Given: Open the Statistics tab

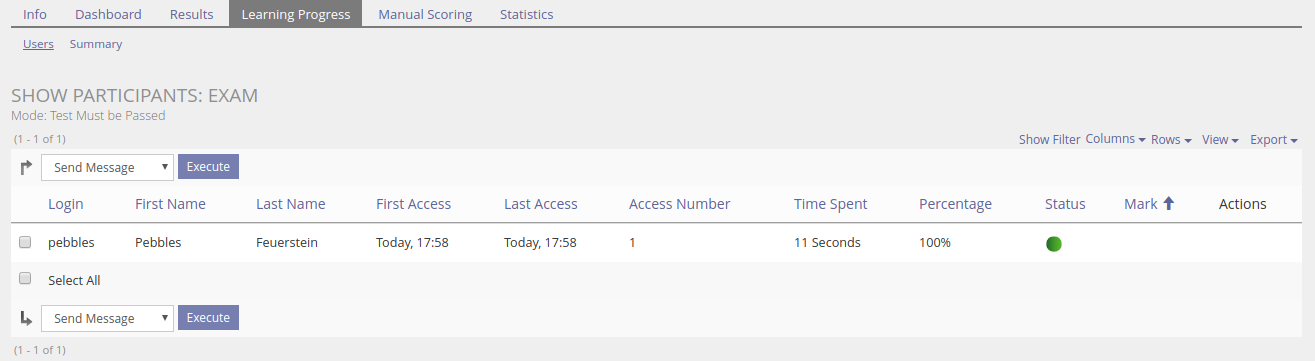Looking at the screenshot, I should click(x=526, y=14).
